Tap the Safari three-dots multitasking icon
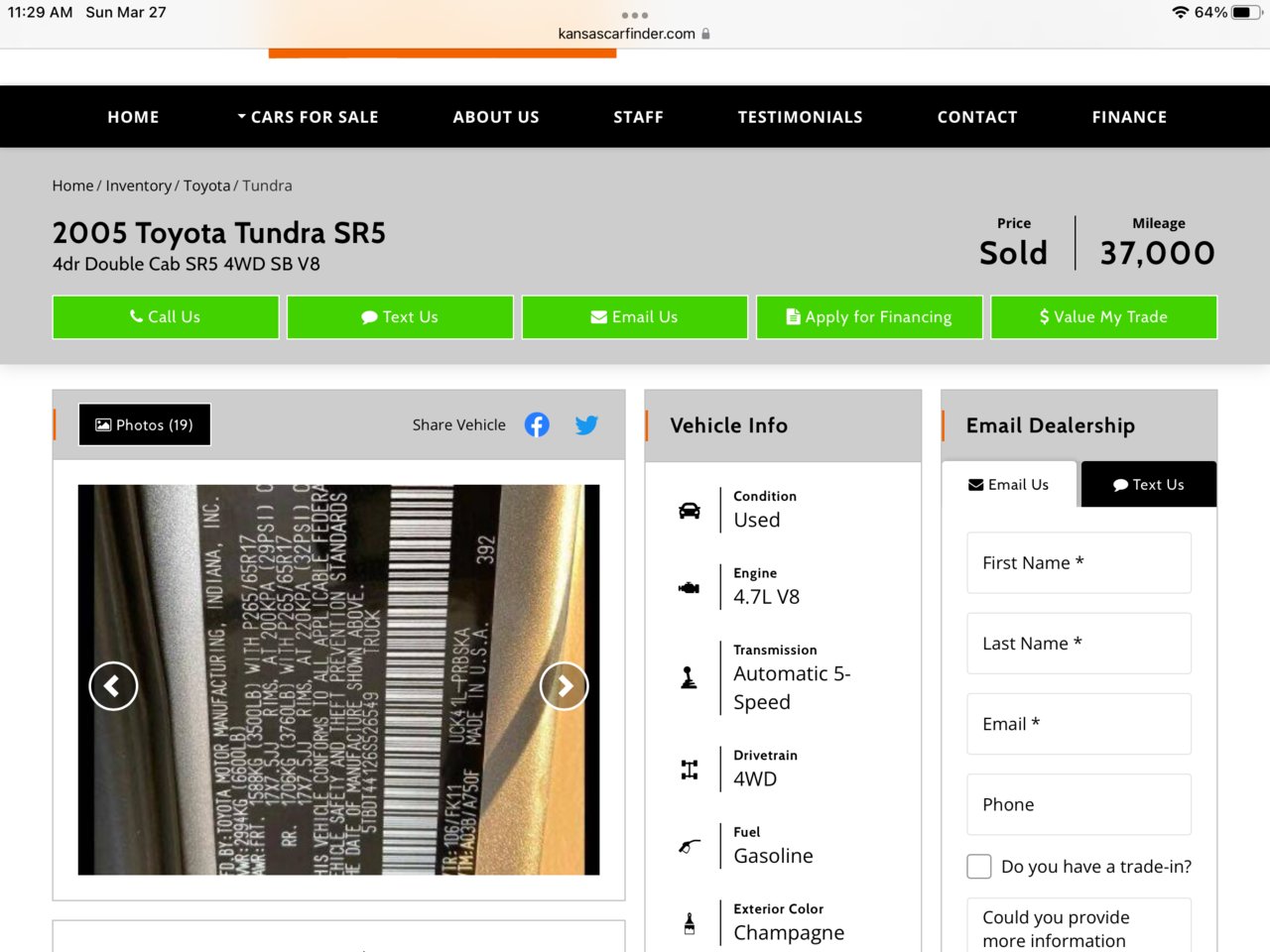Screen dimensions: 1270x952 pos(634,15)
